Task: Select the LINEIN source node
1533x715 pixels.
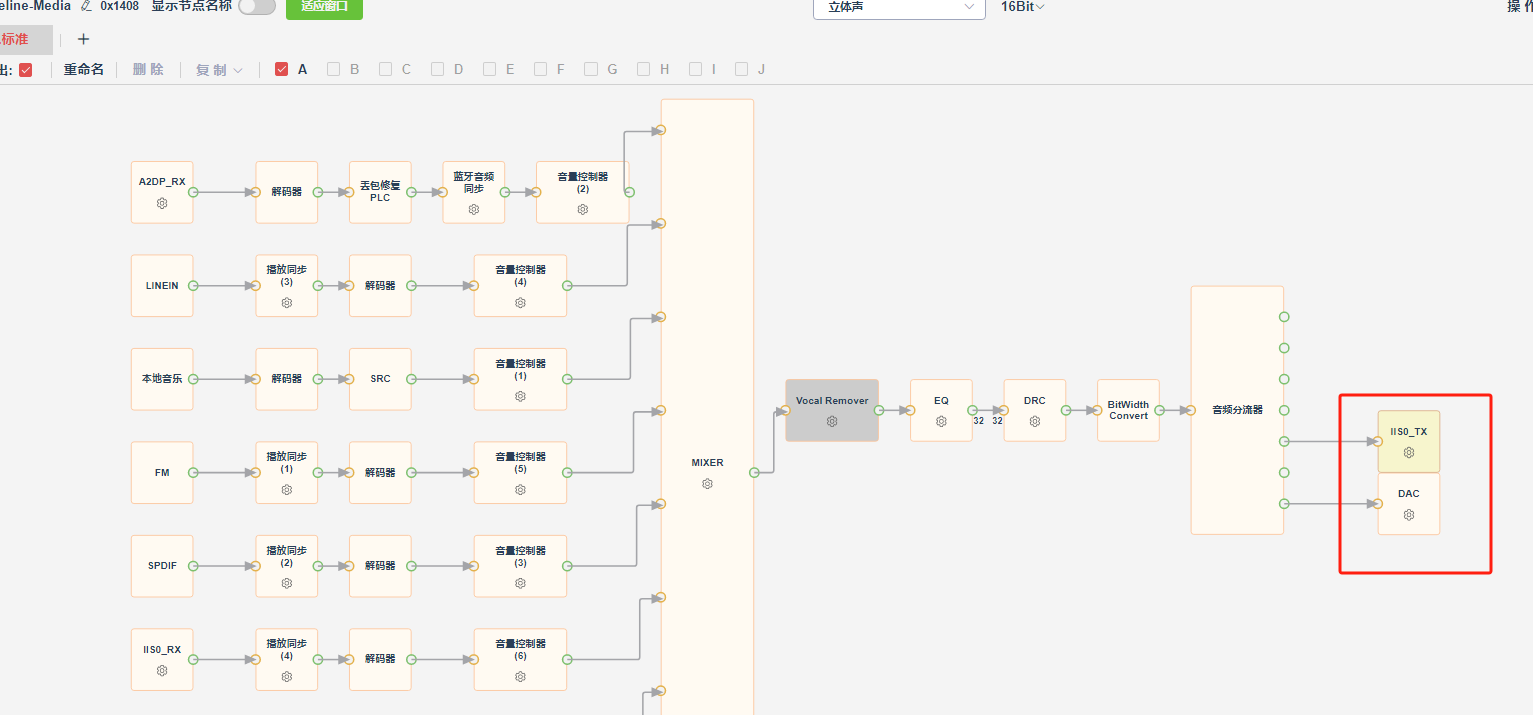Action: (162, 286)
